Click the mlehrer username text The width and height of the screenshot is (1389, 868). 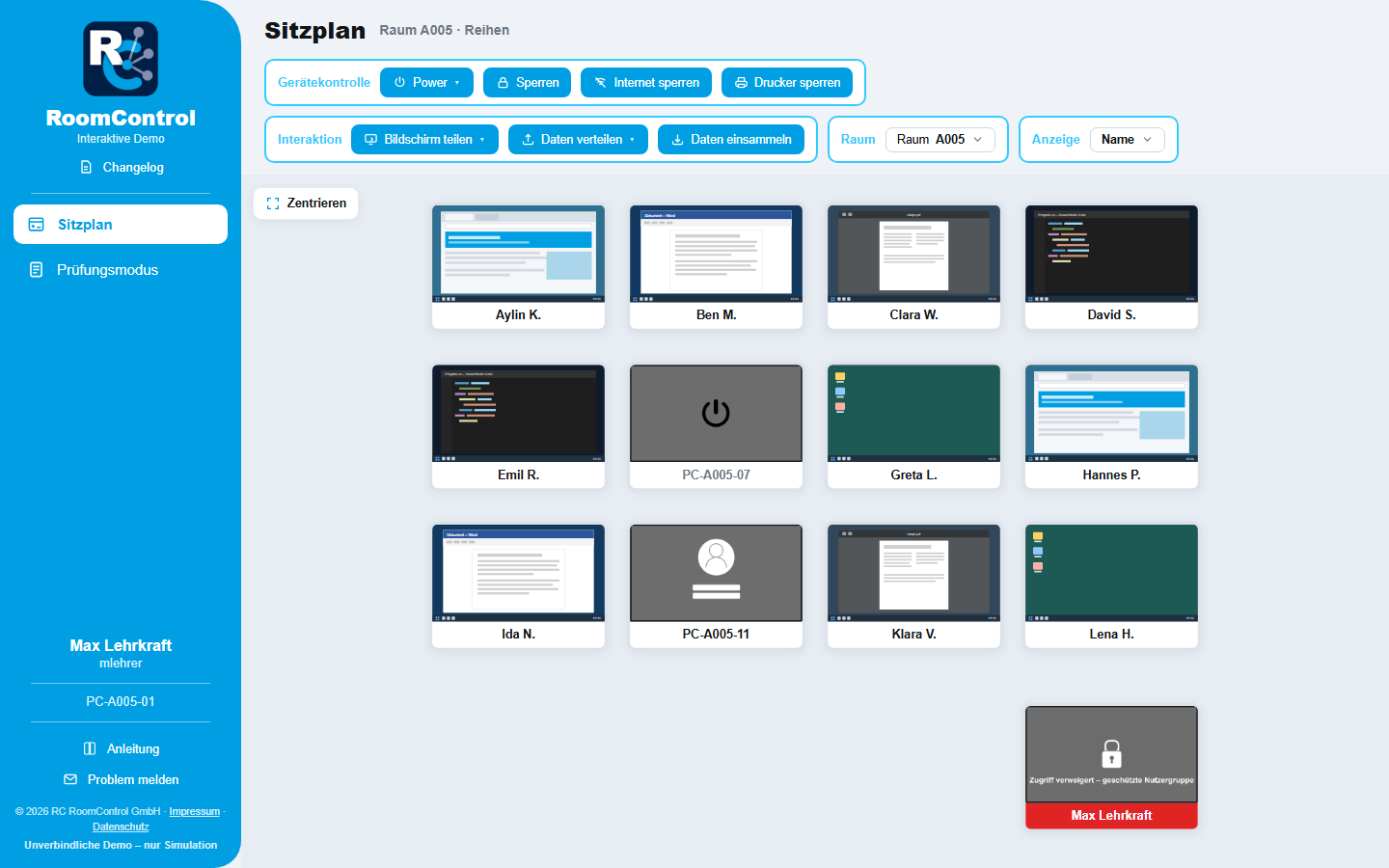pos(121,664)
